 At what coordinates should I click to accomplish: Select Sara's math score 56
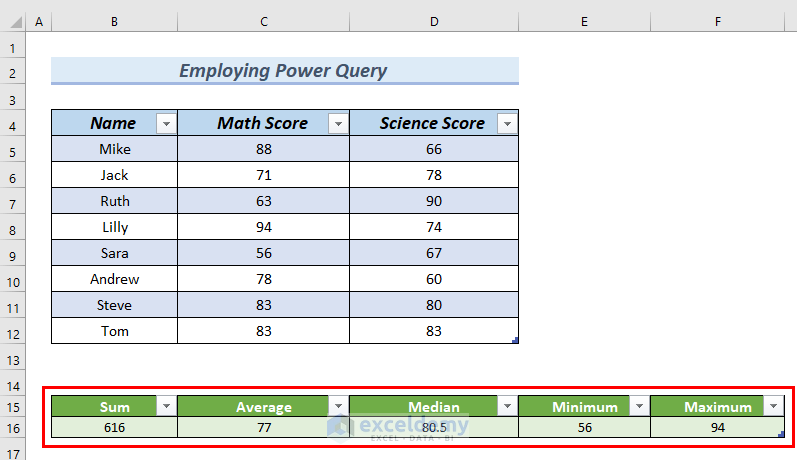263,253
